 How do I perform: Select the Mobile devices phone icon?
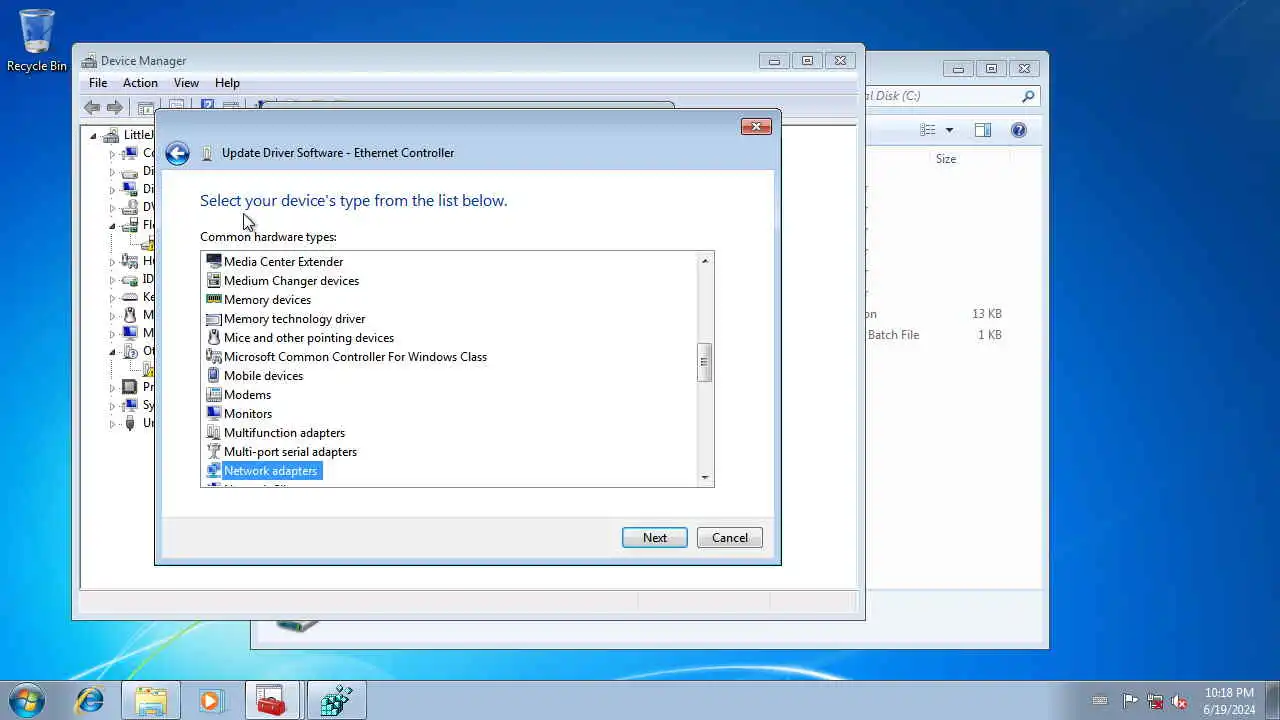tap(213, 376)
